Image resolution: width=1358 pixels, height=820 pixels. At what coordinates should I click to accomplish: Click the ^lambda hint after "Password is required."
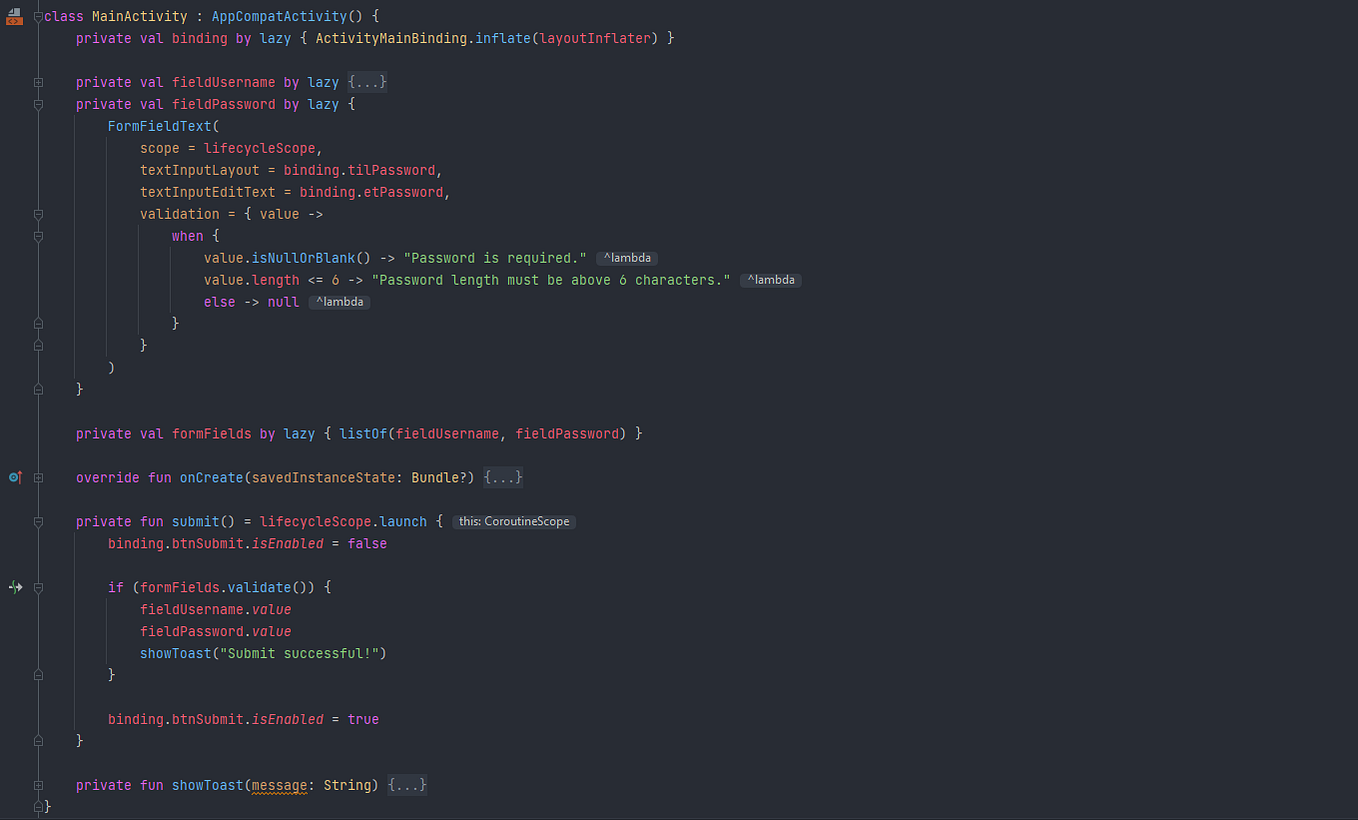(626, 257)
